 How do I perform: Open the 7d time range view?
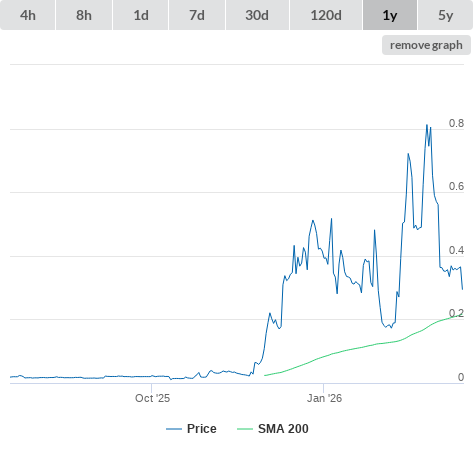pos(197,15)
